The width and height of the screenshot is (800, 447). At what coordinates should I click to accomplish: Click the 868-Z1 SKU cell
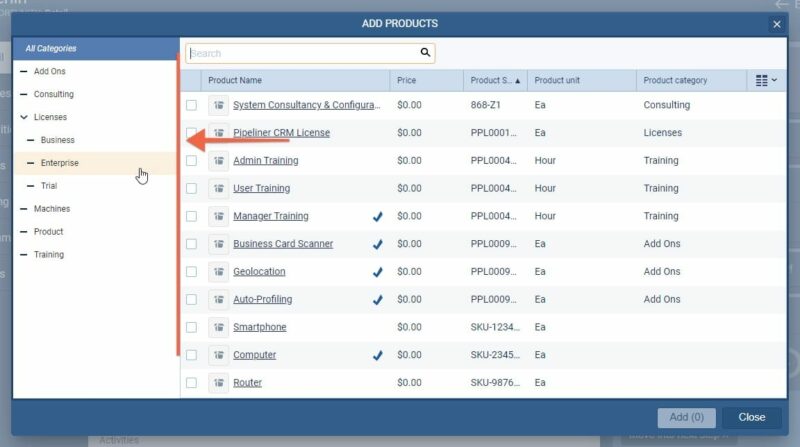pyautogui.click(x=486, y=105)
